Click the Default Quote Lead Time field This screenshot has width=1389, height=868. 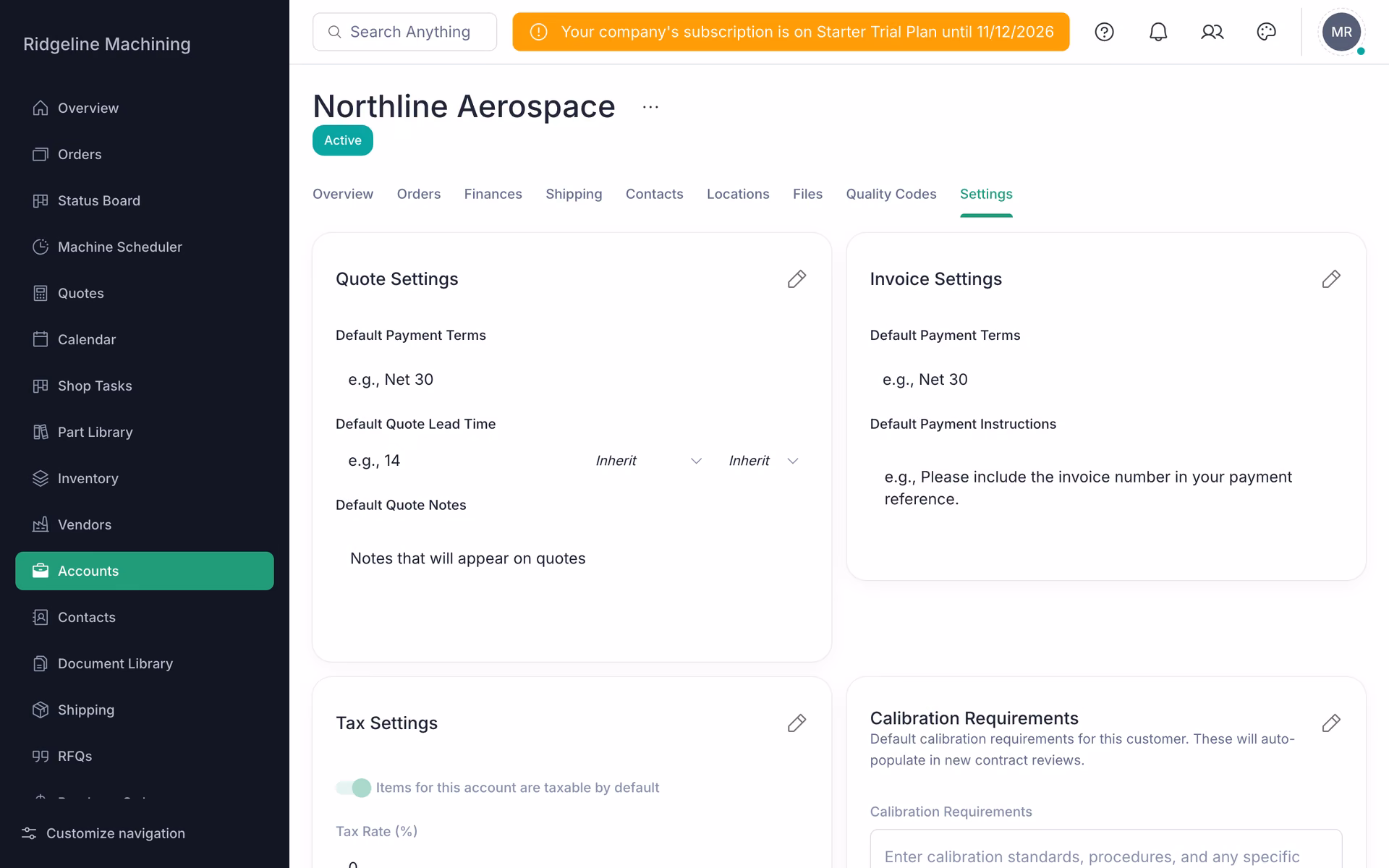457,461
